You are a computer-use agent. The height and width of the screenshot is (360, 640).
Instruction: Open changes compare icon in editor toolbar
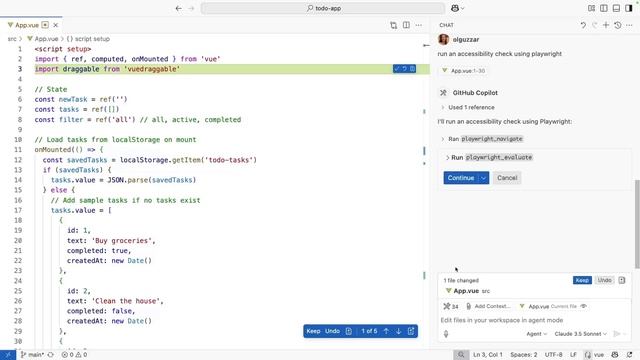pyautogui.click(x=393, y=25)
